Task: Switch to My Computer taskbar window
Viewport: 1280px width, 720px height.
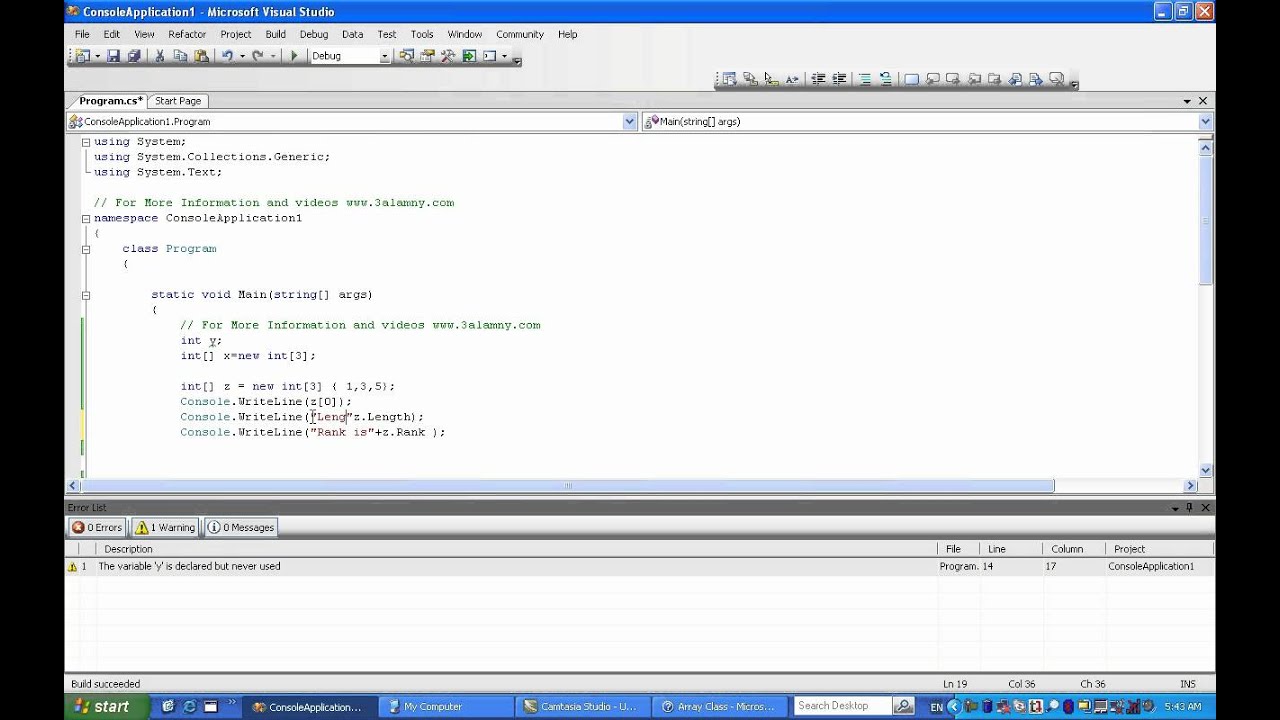Action: [x=447, y=706]
